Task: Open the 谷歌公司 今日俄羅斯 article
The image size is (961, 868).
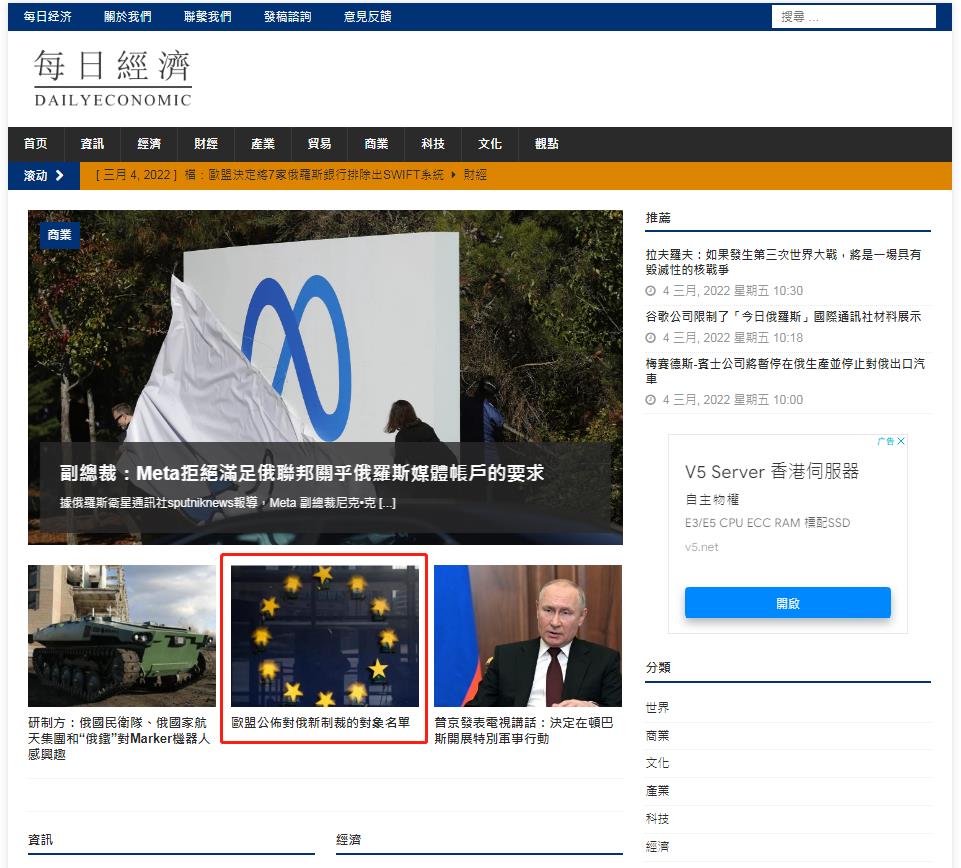Action: pyautogui.click(x=783, y=317)
